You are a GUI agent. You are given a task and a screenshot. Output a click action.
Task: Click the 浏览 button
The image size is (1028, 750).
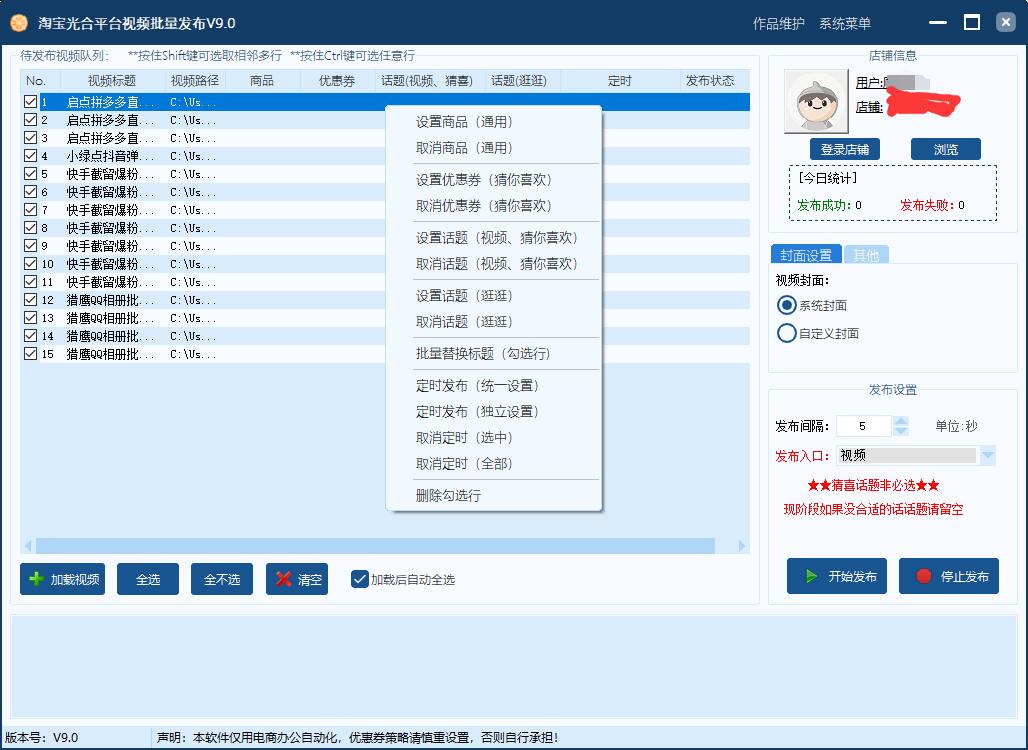point(945,149)
